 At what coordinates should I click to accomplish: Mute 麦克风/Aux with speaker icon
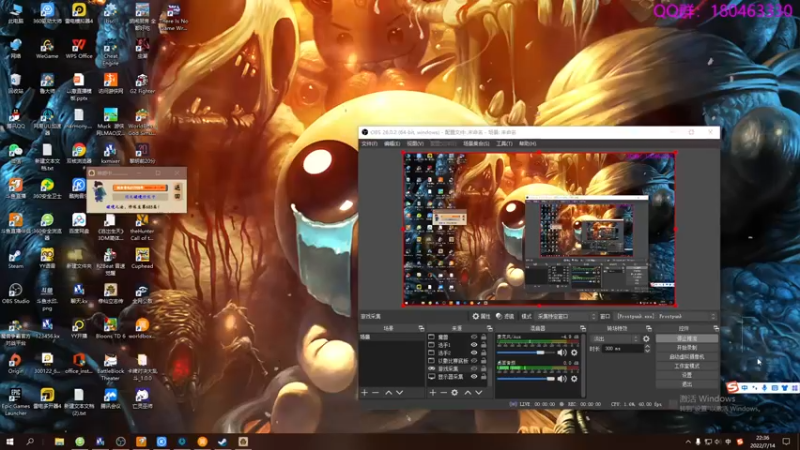(x=562, y=353)
